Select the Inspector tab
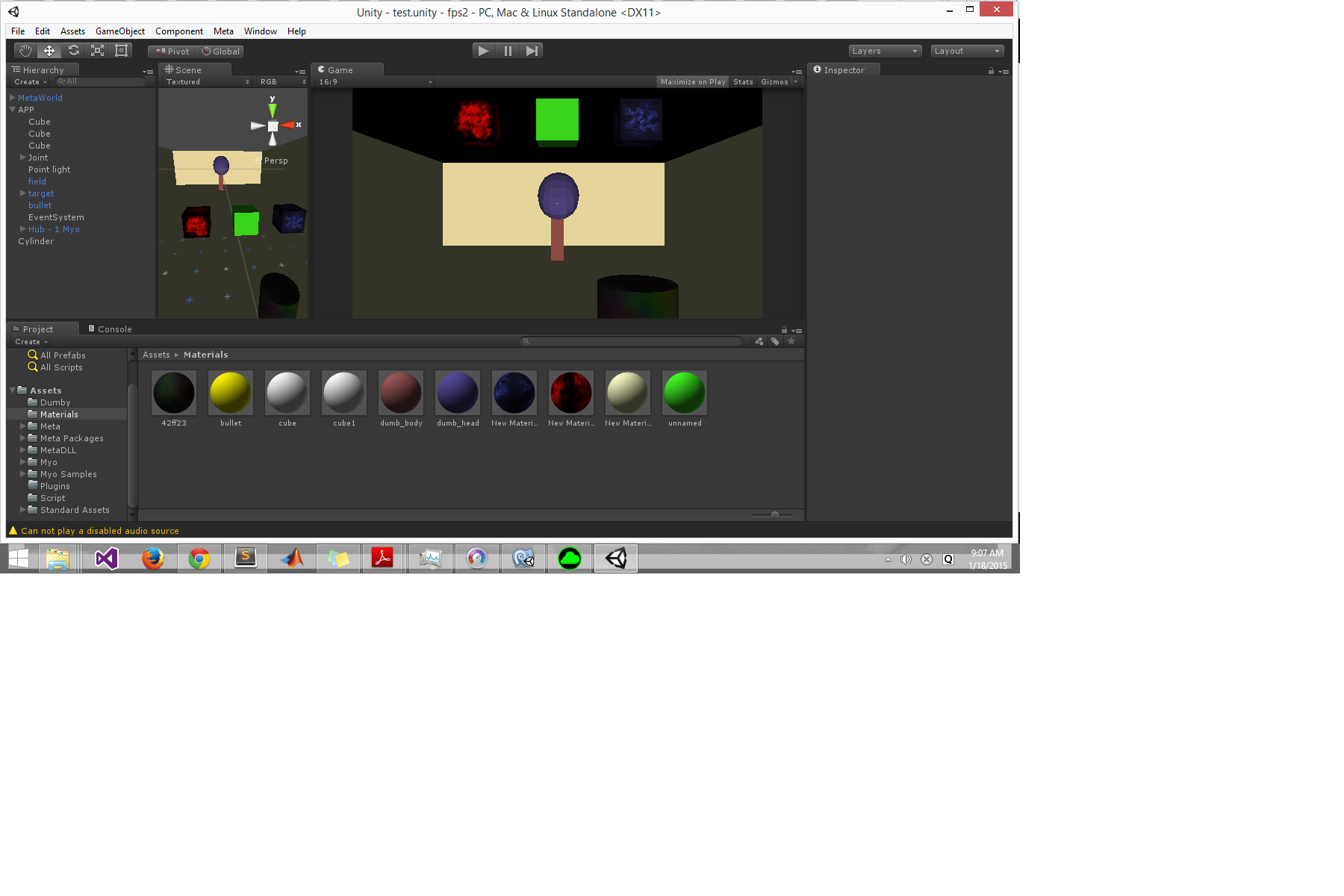The image size is (1344, 896). tap(844, 69)
